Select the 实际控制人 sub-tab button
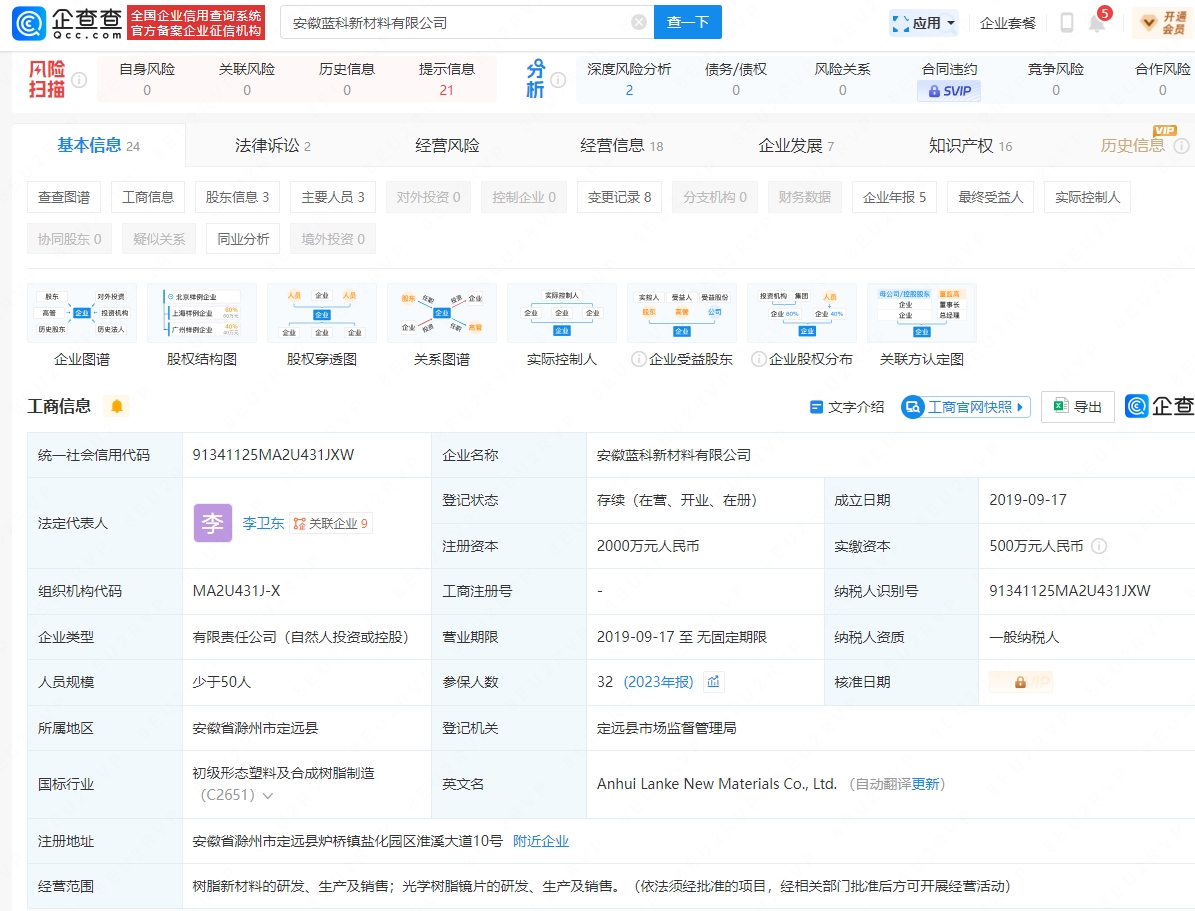 point(1088,197)
